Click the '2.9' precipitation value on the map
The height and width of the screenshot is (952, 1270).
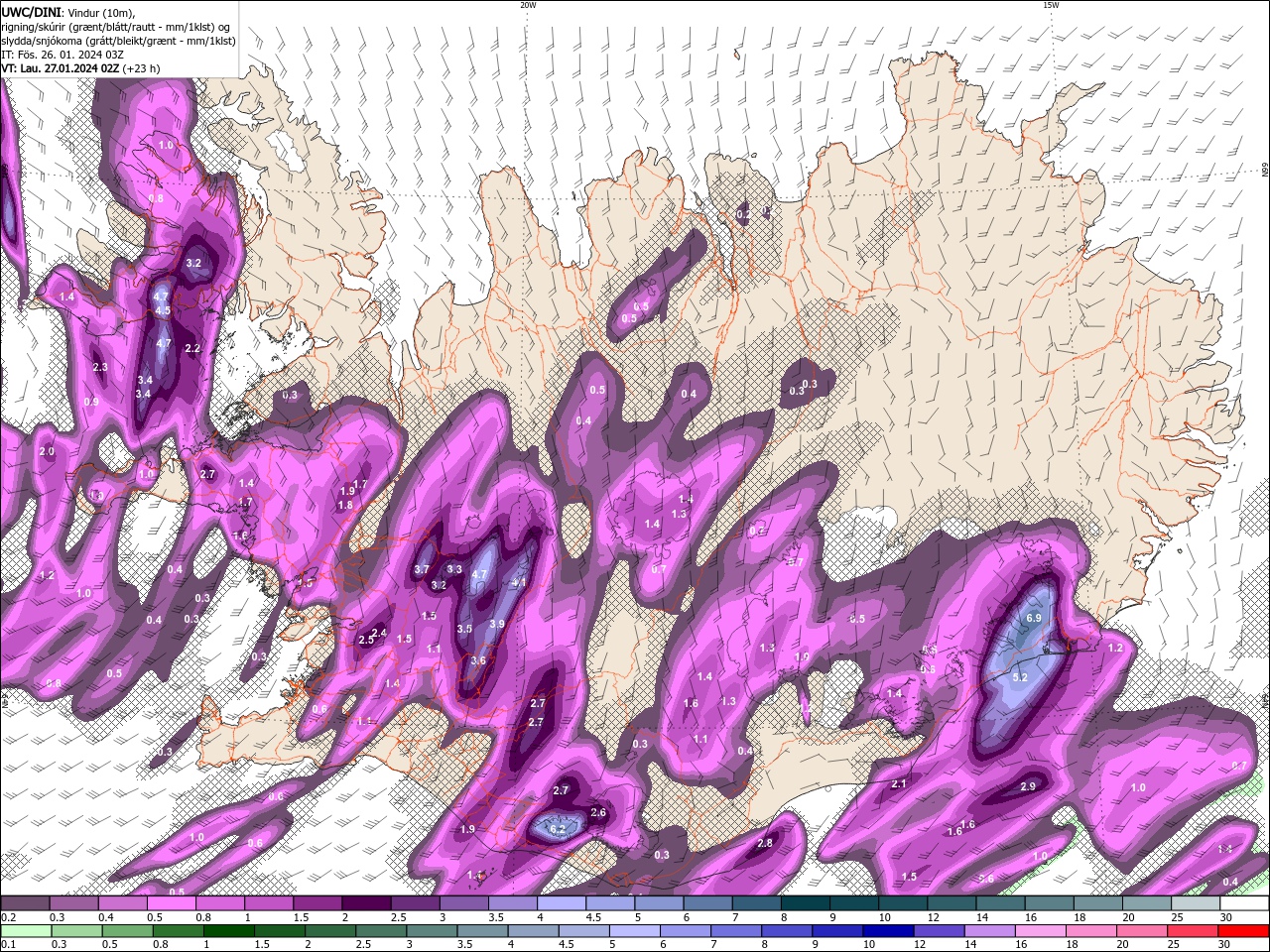click(x=1028, y=786)
